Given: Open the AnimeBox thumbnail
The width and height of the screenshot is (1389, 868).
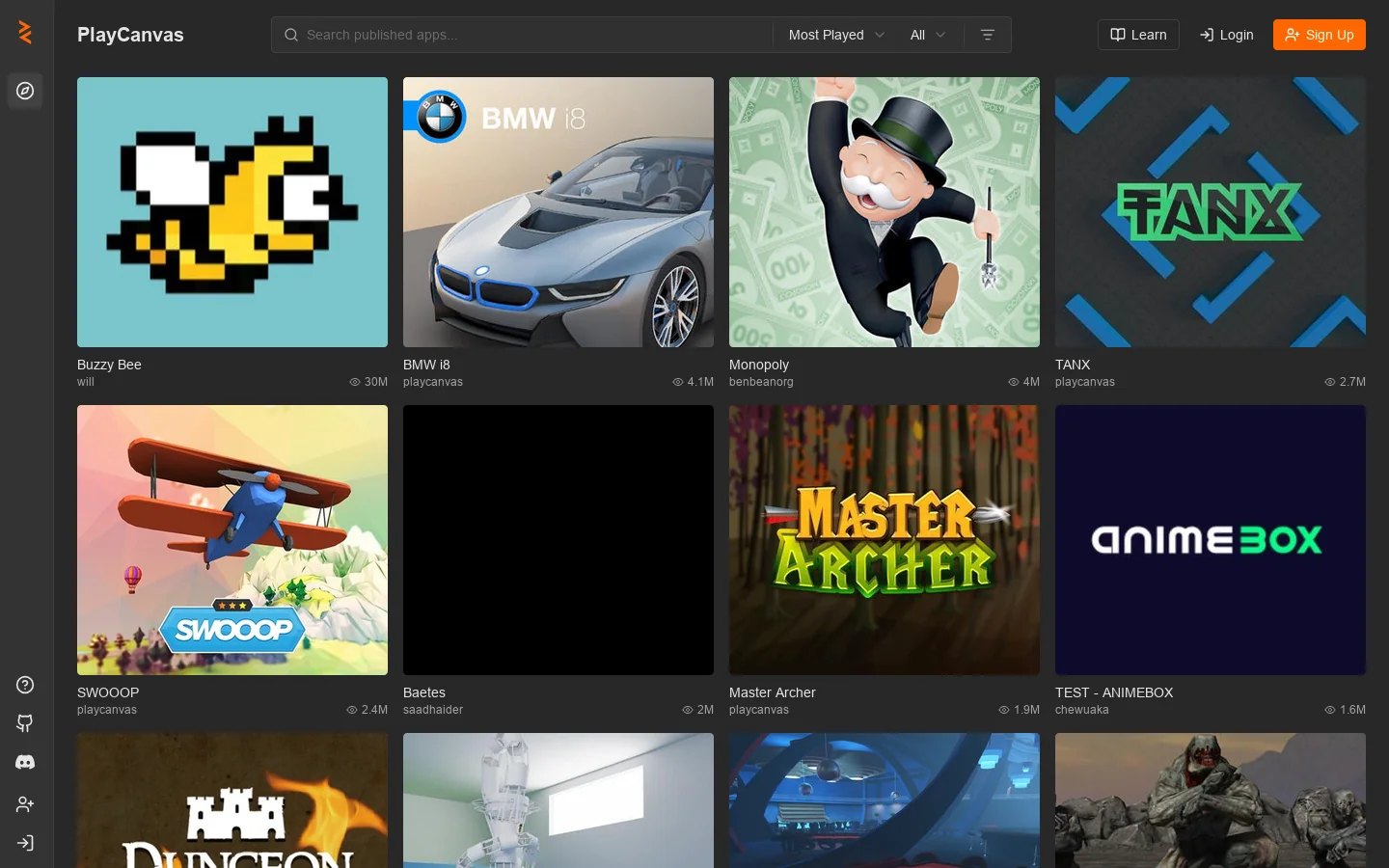Looking at the screenshot, I should pyautogui.click(x=1211, y=540).
